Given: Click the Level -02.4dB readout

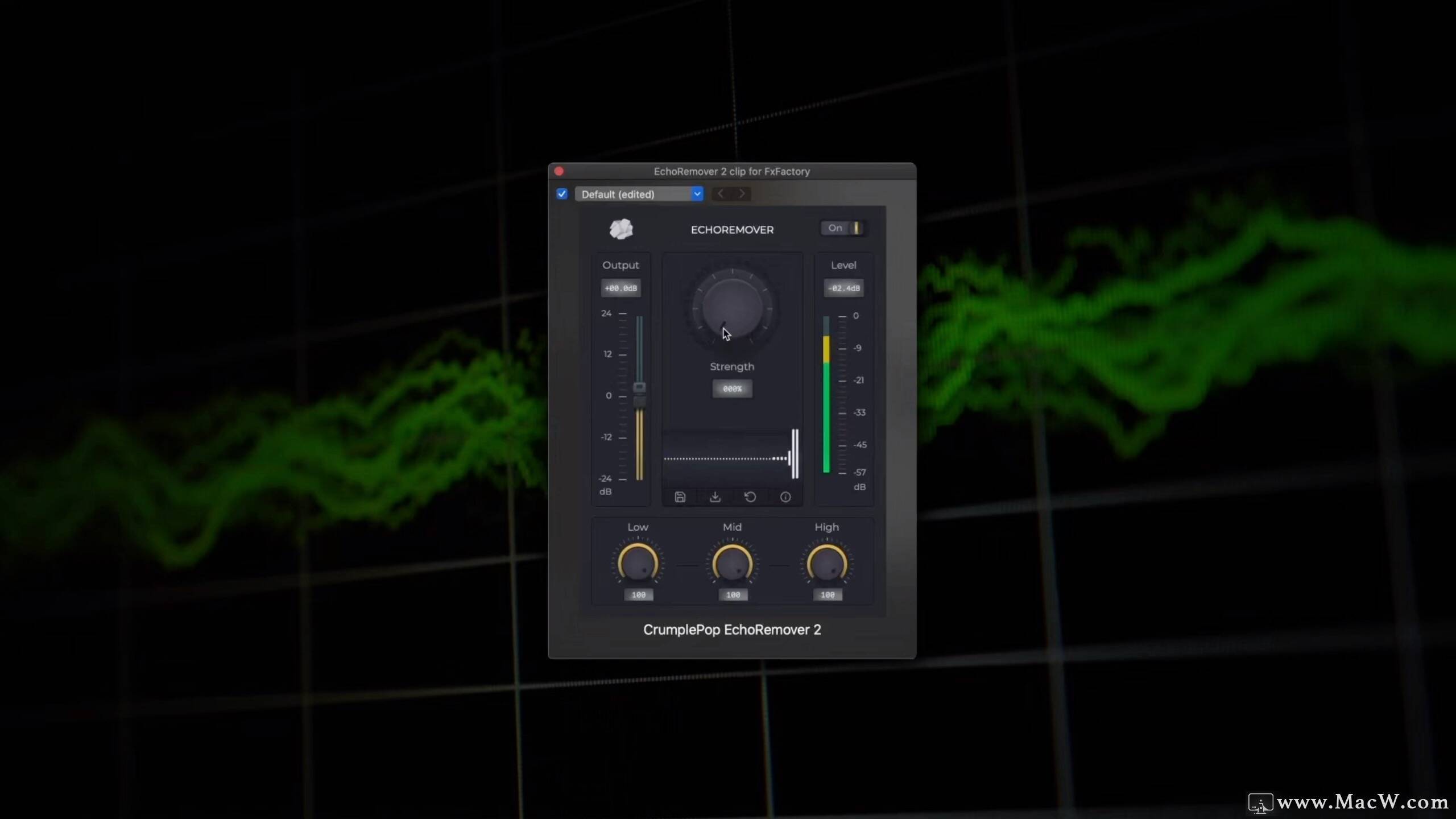Looking at the screenshot, I should click(x=843, y=288).
